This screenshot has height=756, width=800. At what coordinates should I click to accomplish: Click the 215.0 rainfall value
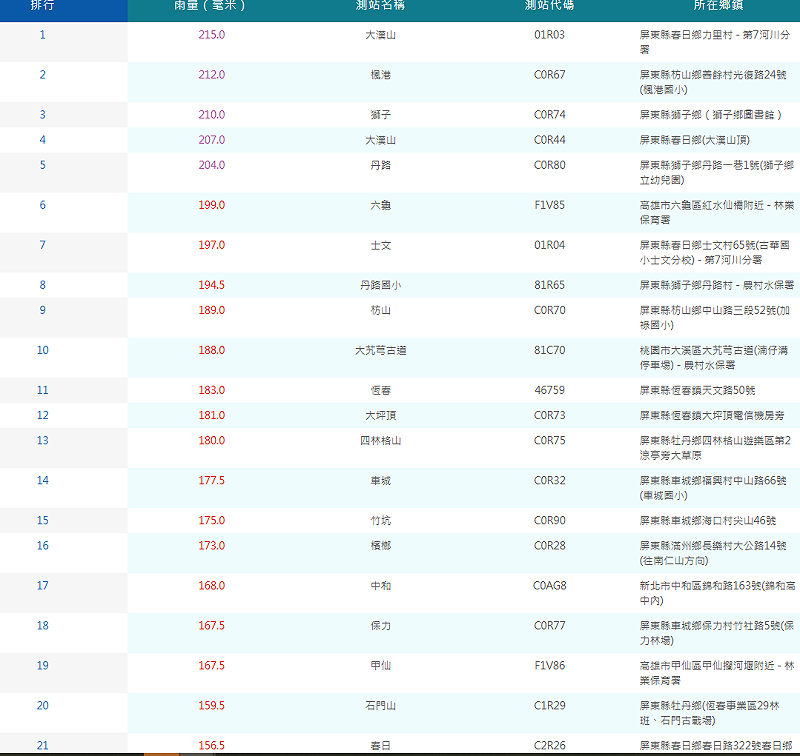(x=212, y=35)
